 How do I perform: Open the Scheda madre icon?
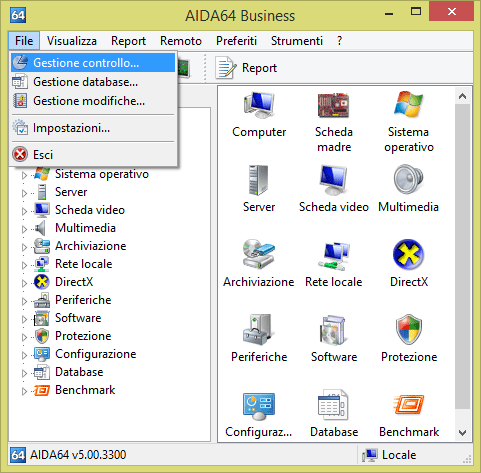(x=334, y=105)
